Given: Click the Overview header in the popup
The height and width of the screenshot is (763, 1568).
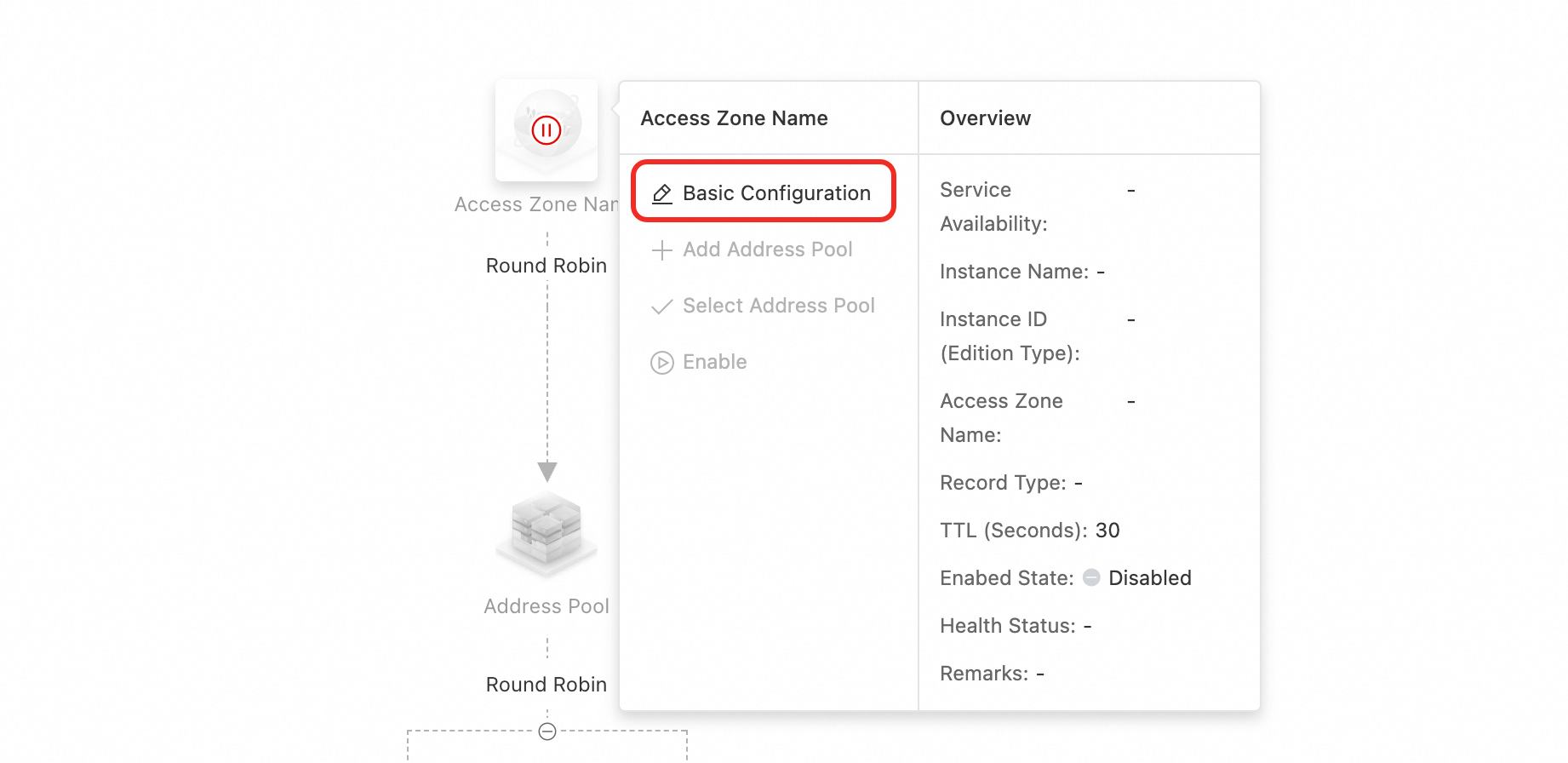Looking at the screenshot, I should click(x=985, y=118).
